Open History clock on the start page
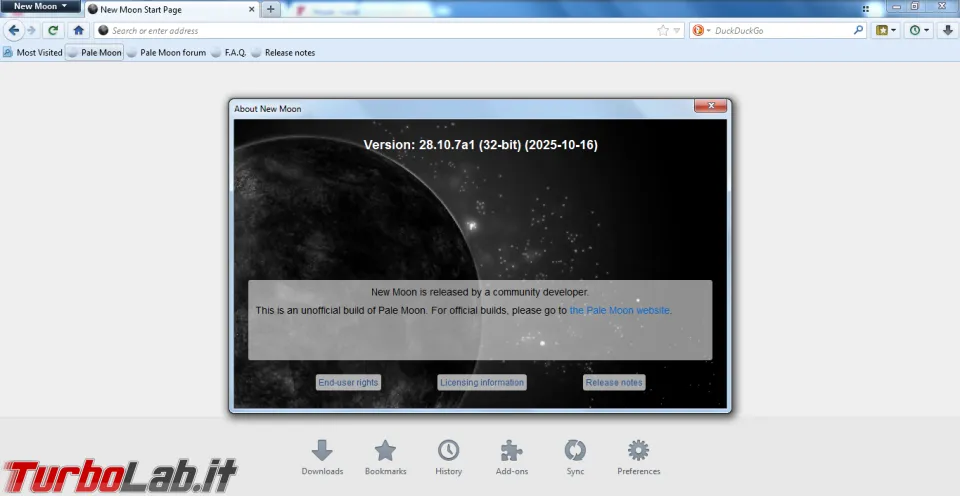The image size is (960, 496). pyautogui.click(x=448, y=457)
